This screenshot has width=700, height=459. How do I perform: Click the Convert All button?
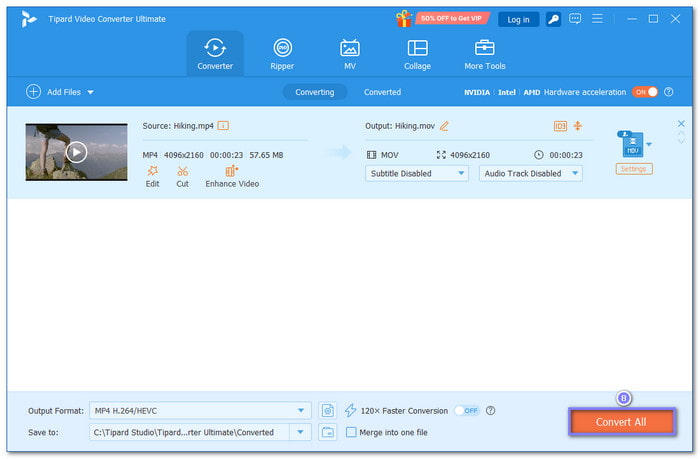[x=622, y=421]
